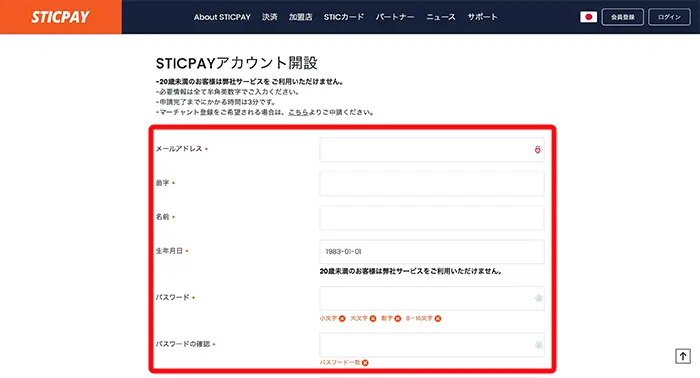
Task: Click the ログイン button
Action: click(669, 17)
